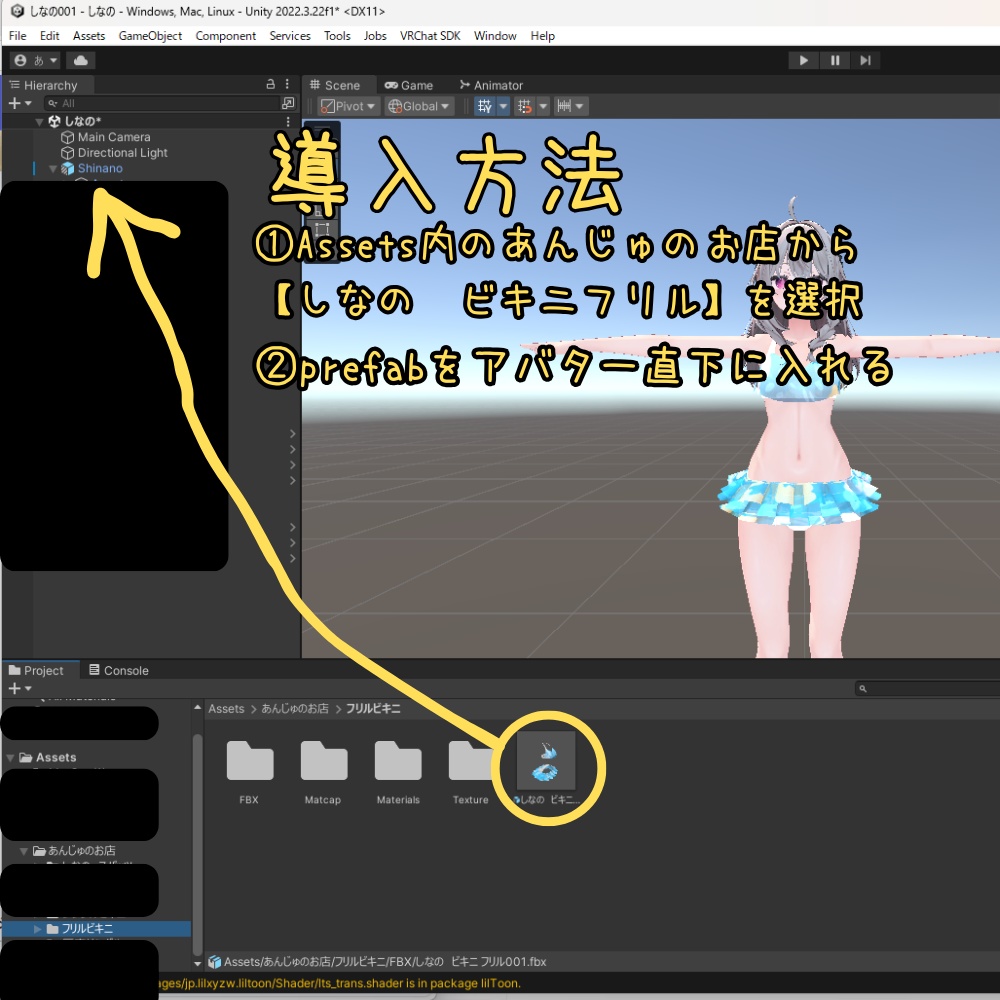Image resolution: width=1000 pixels, height=1000 pixels.
Task: Collapse the Assets folder tree
Action: tap(11, 758)
